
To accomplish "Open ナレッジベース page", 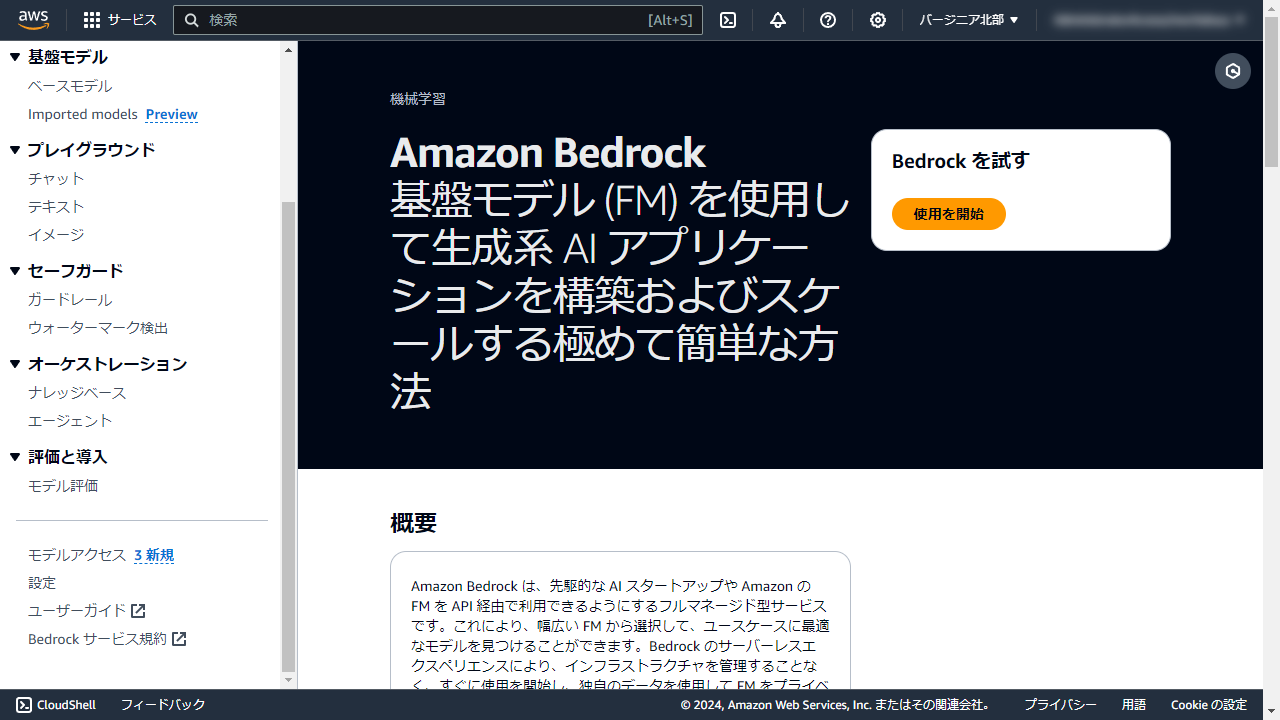I will coord(77,392).
